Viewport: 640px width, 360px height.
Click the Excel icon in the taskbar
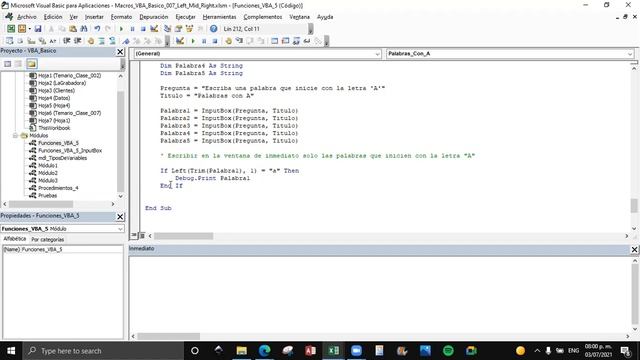click(x=333, y=351)
